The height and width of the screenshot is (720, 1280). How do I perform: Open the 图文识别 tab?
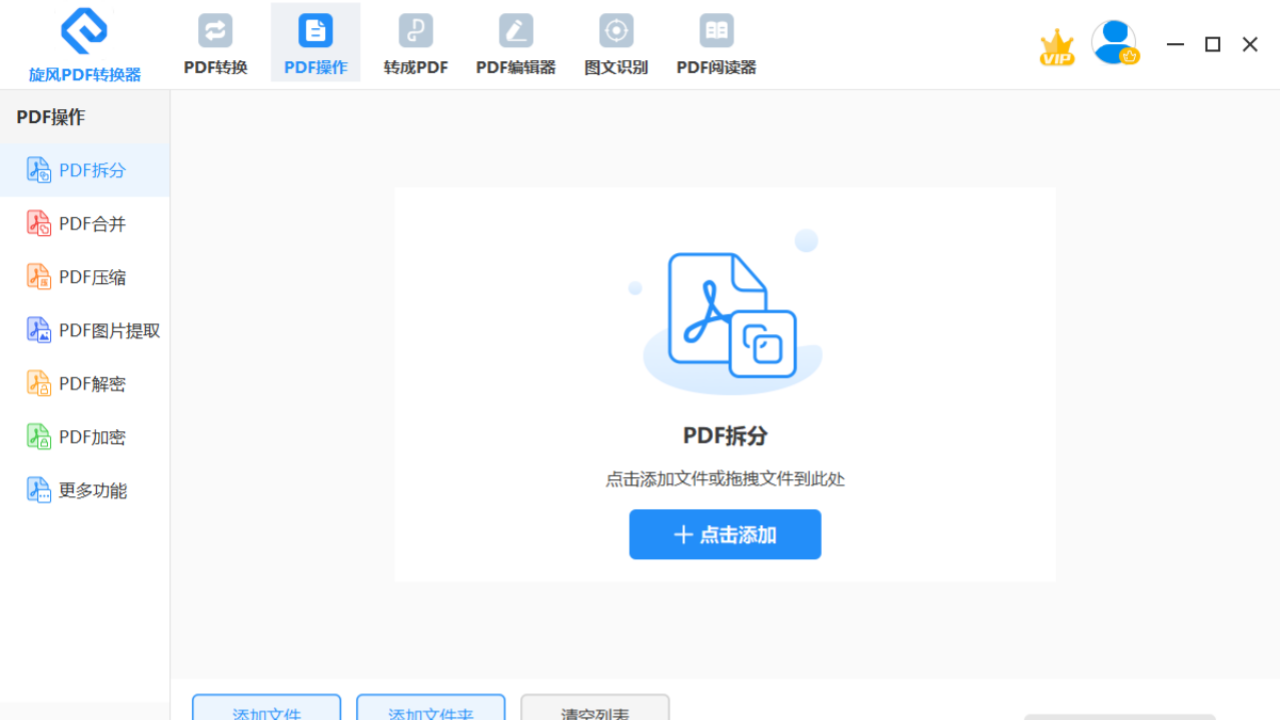point(615,42)
